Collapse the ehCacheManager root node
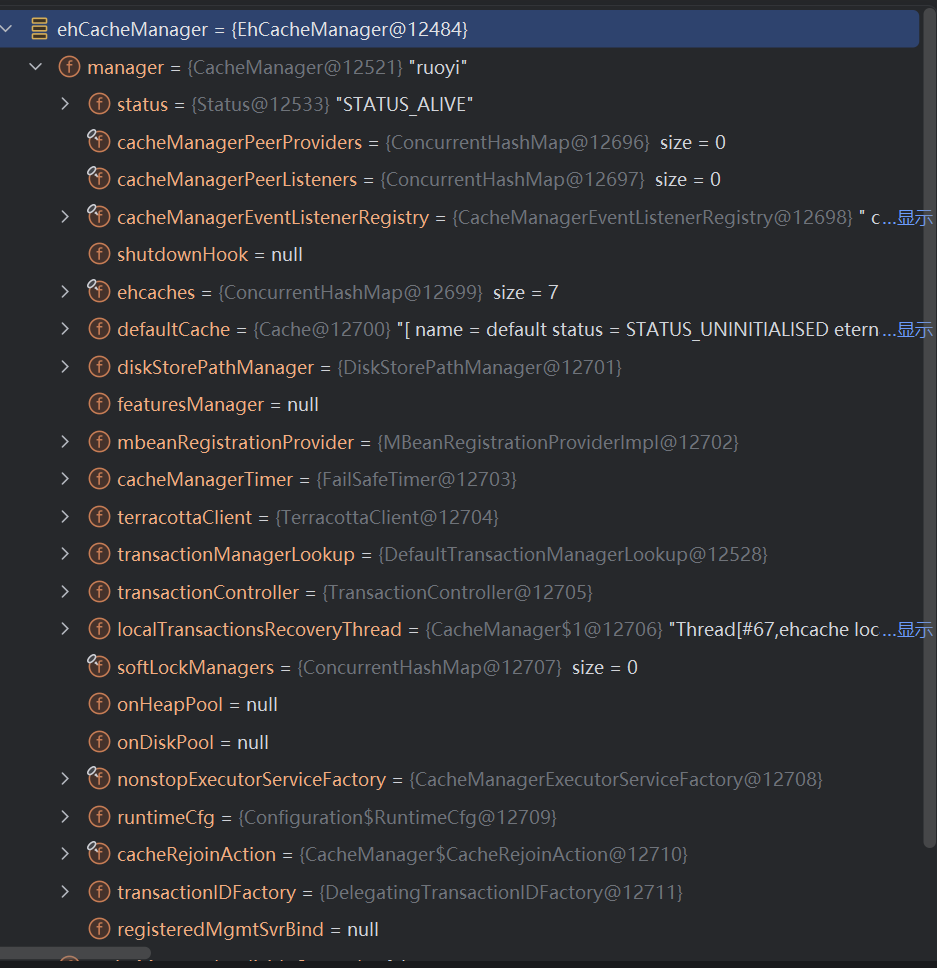The width and height of the screenshot is (937, 968). click(x=6, y=28)
